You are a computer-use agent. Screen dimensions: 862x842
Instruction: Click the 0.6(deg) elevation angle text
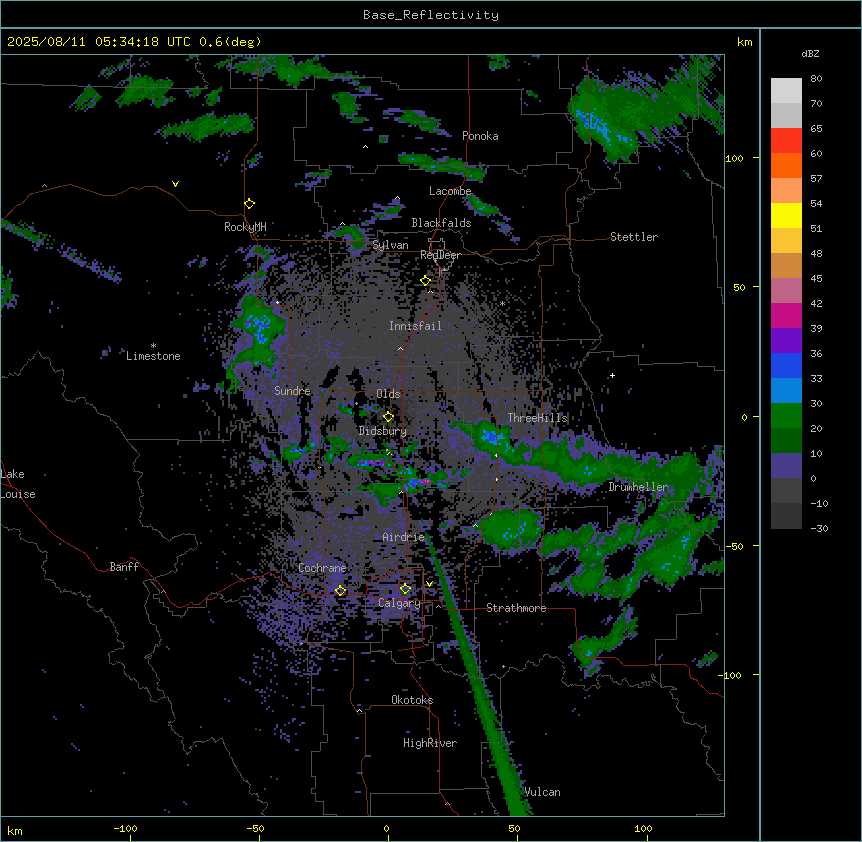click(230, 42)
